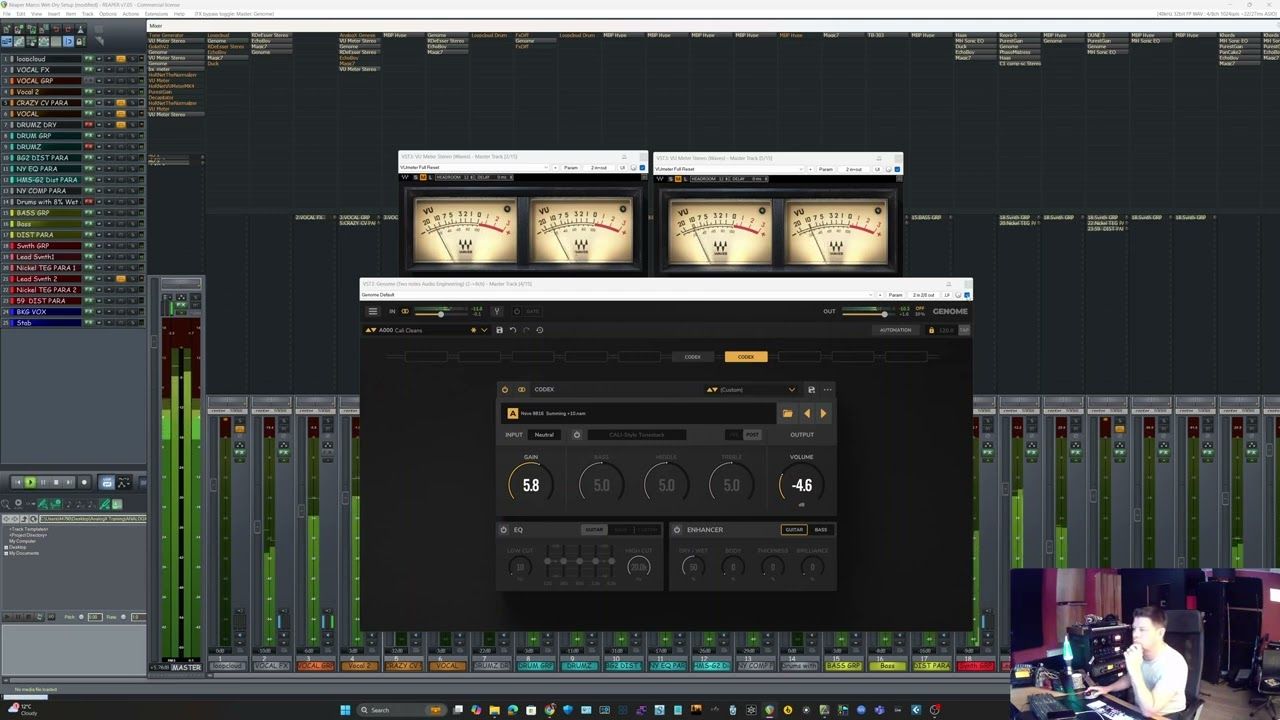The height and width of the screenshot is (720, 1280).
Task: Select GUITAR mode in the EQ section
Action: pyautogui.click(x=594, y=530)
